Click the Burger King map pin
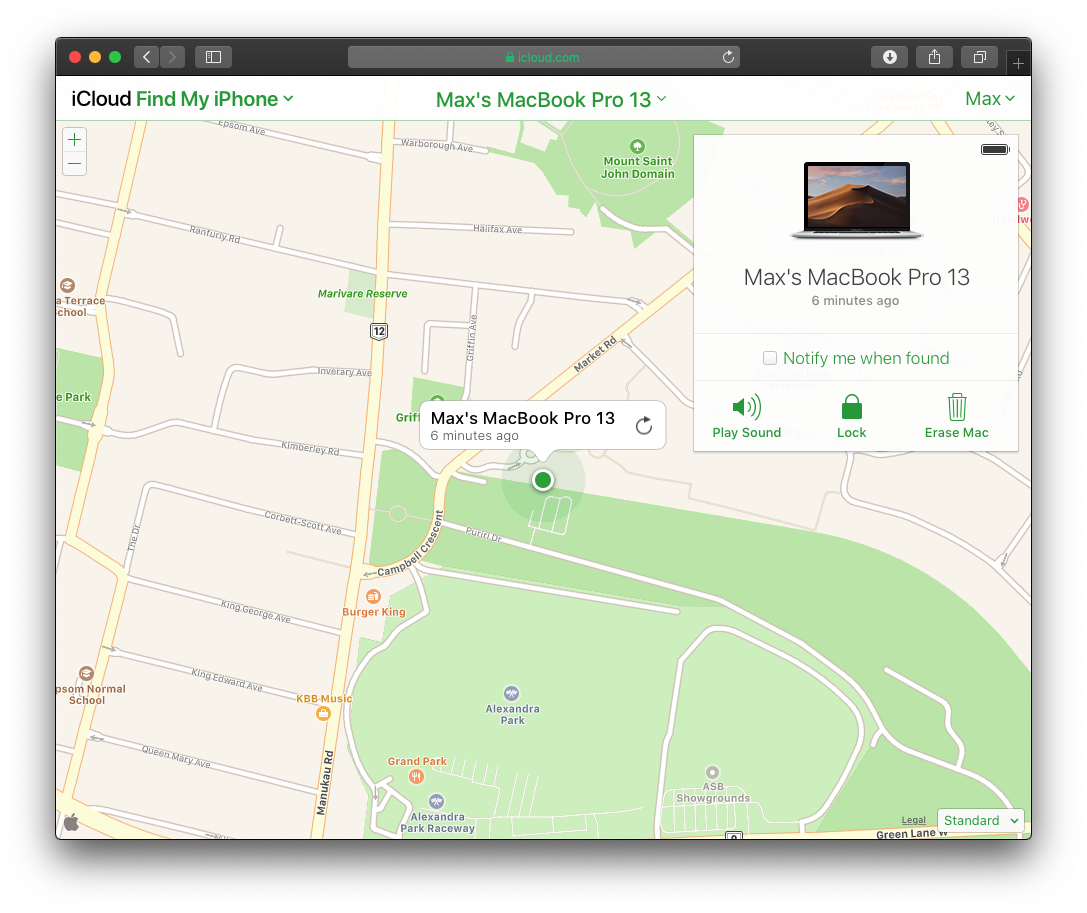 [x=373, y=596]
